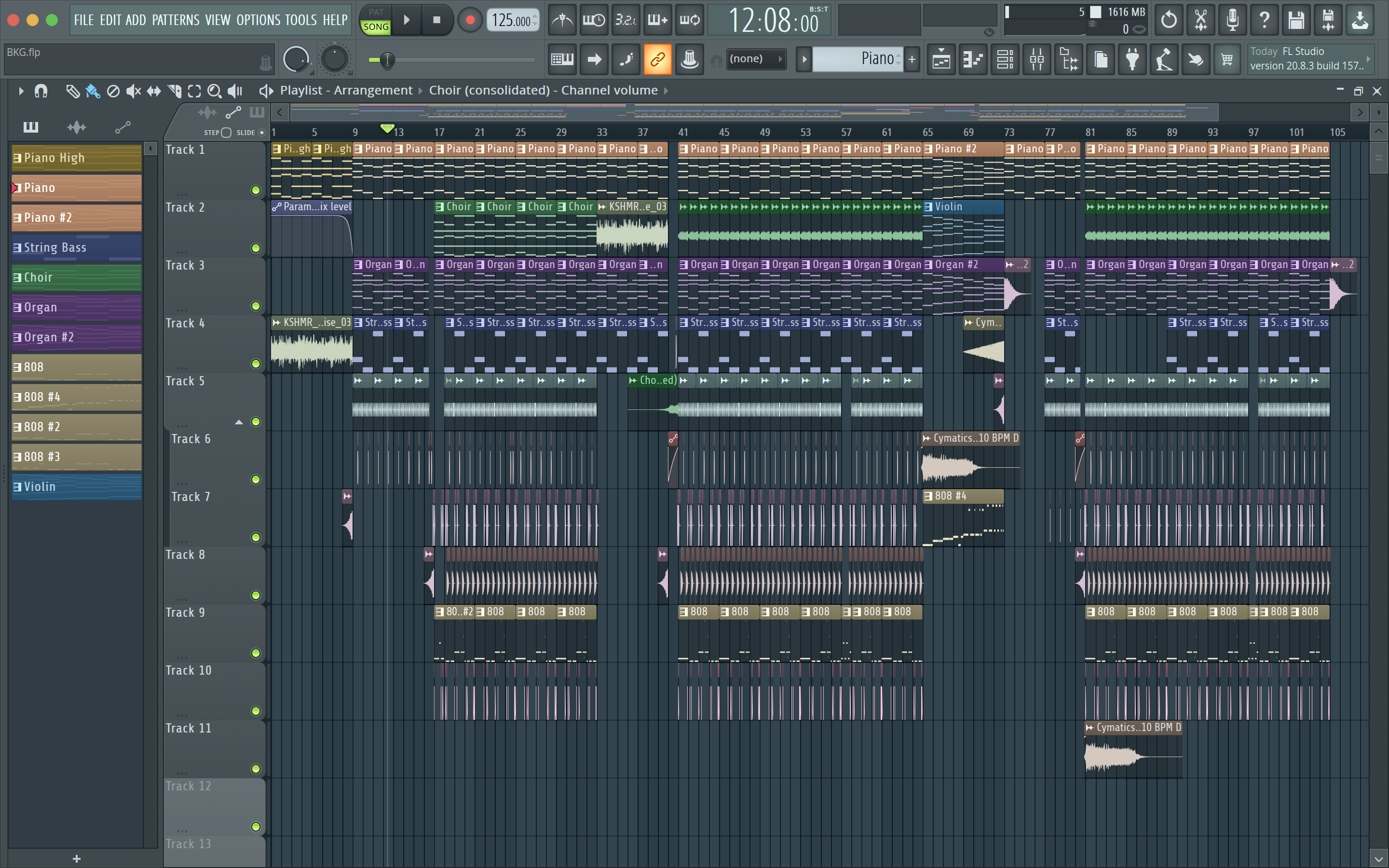Open the VIEW menu

point(218,20)
